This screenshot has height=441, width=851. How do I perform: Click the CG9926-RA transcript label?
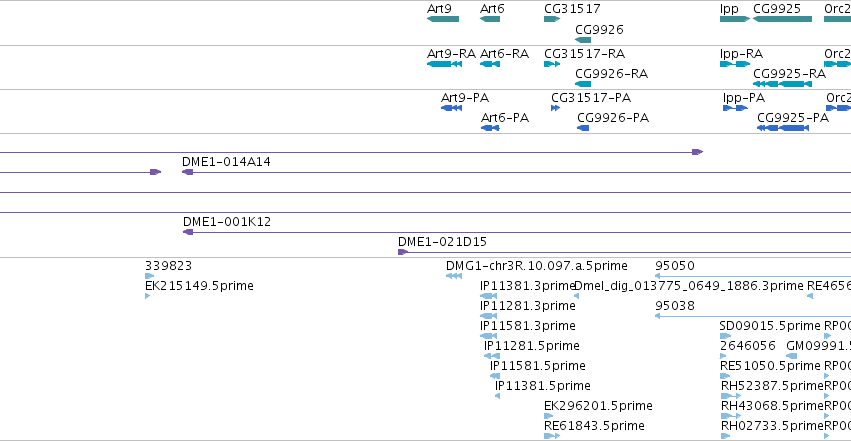tap(611, 74)
